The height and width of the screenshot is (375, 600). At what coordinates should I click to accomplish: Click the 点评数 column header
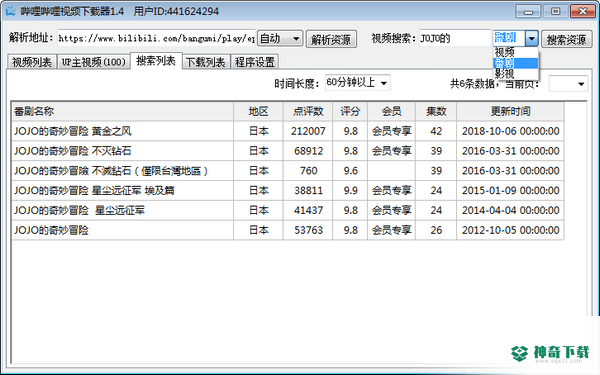(x=308, y=111)
